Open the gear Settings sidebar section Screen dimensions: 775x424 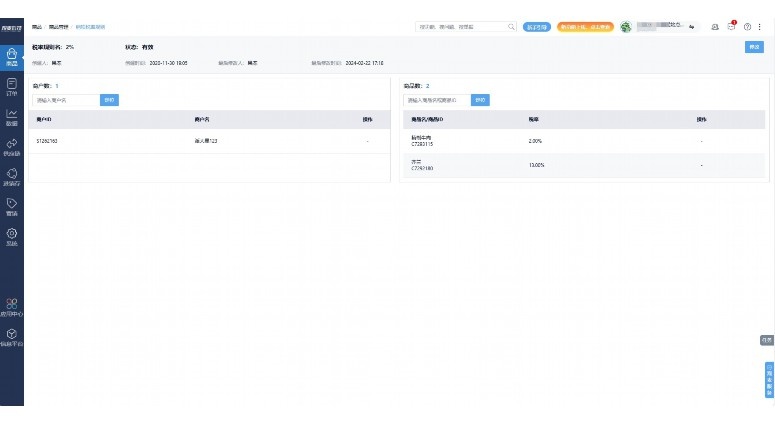click(12, 237)
